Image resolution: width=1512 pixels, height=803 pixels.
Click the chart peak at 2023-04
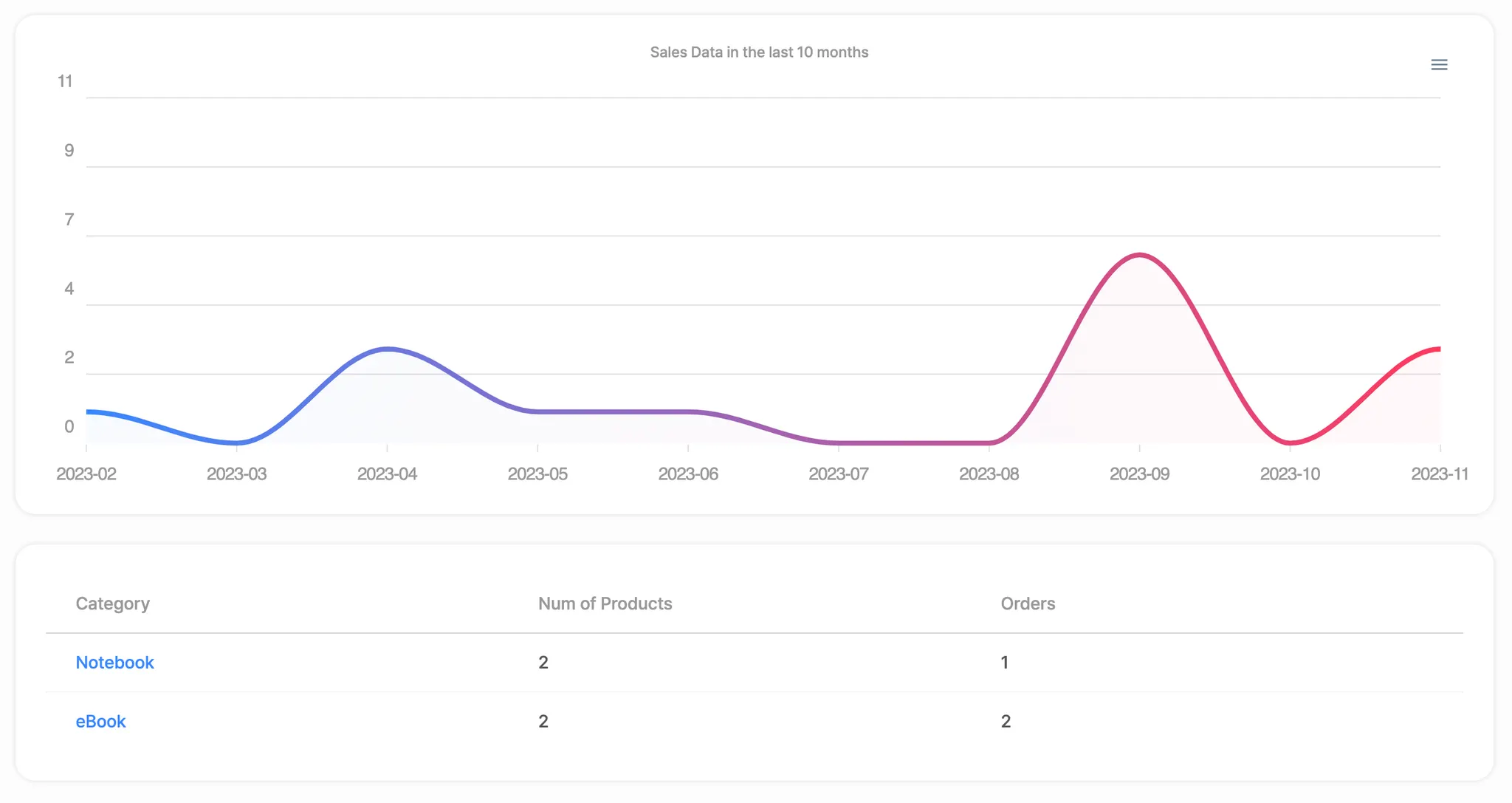pyautogui.click(x=388, y=349)
